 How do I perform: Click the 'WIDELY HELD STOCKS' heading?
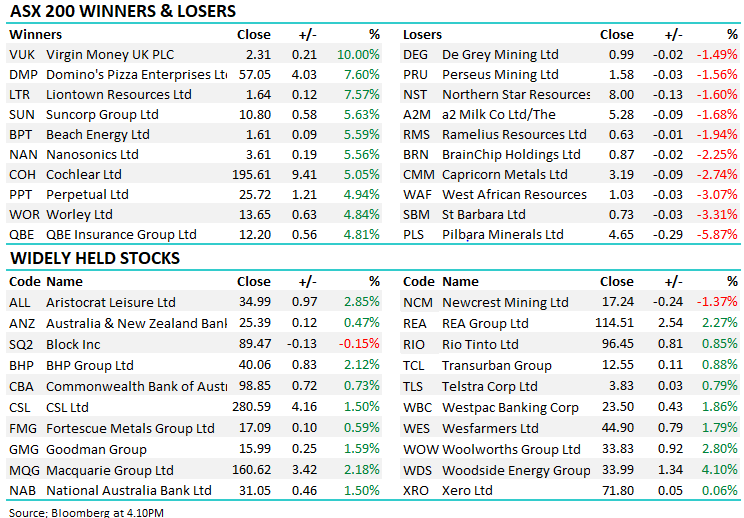click(95, 258)
